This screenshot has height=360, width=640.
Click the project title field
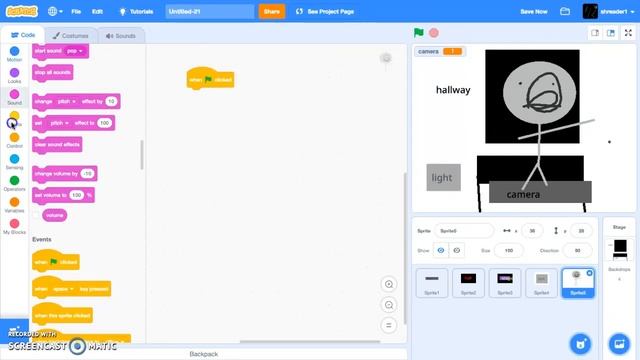[210, 11]
